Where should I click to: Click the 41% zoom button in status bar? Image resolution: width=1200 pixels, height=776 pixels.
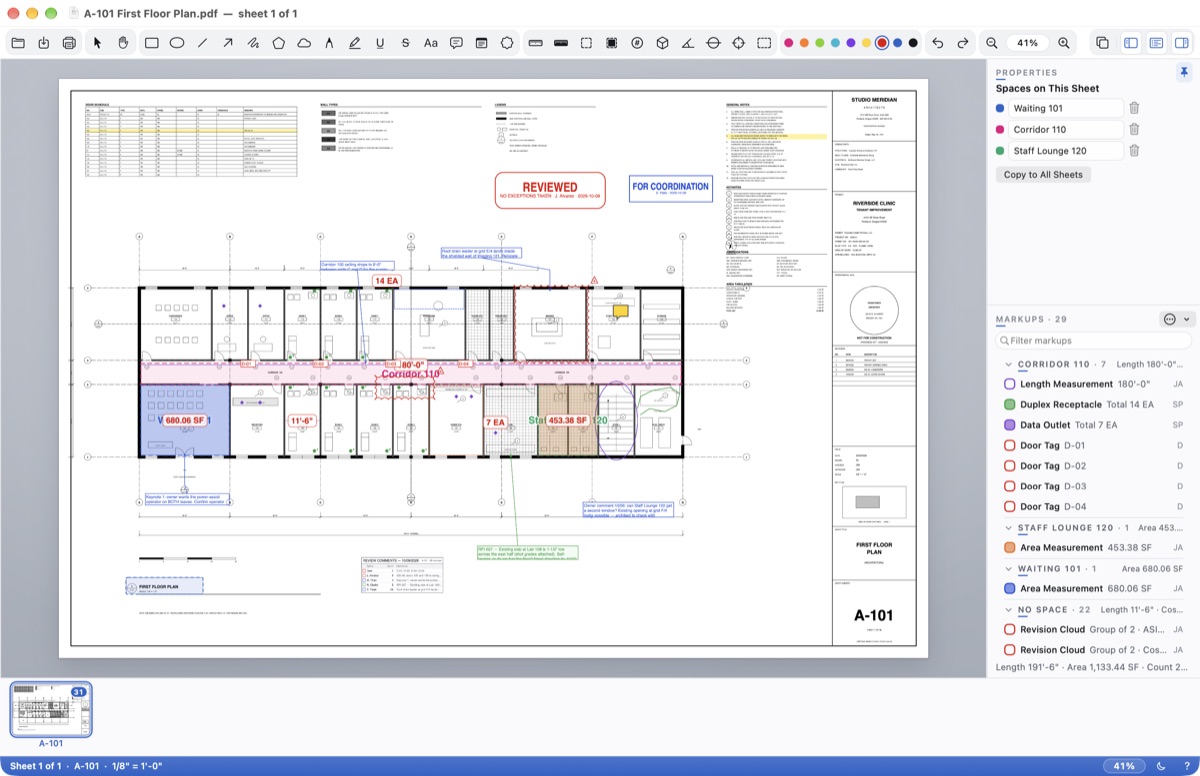click(x=1124, y=766)
